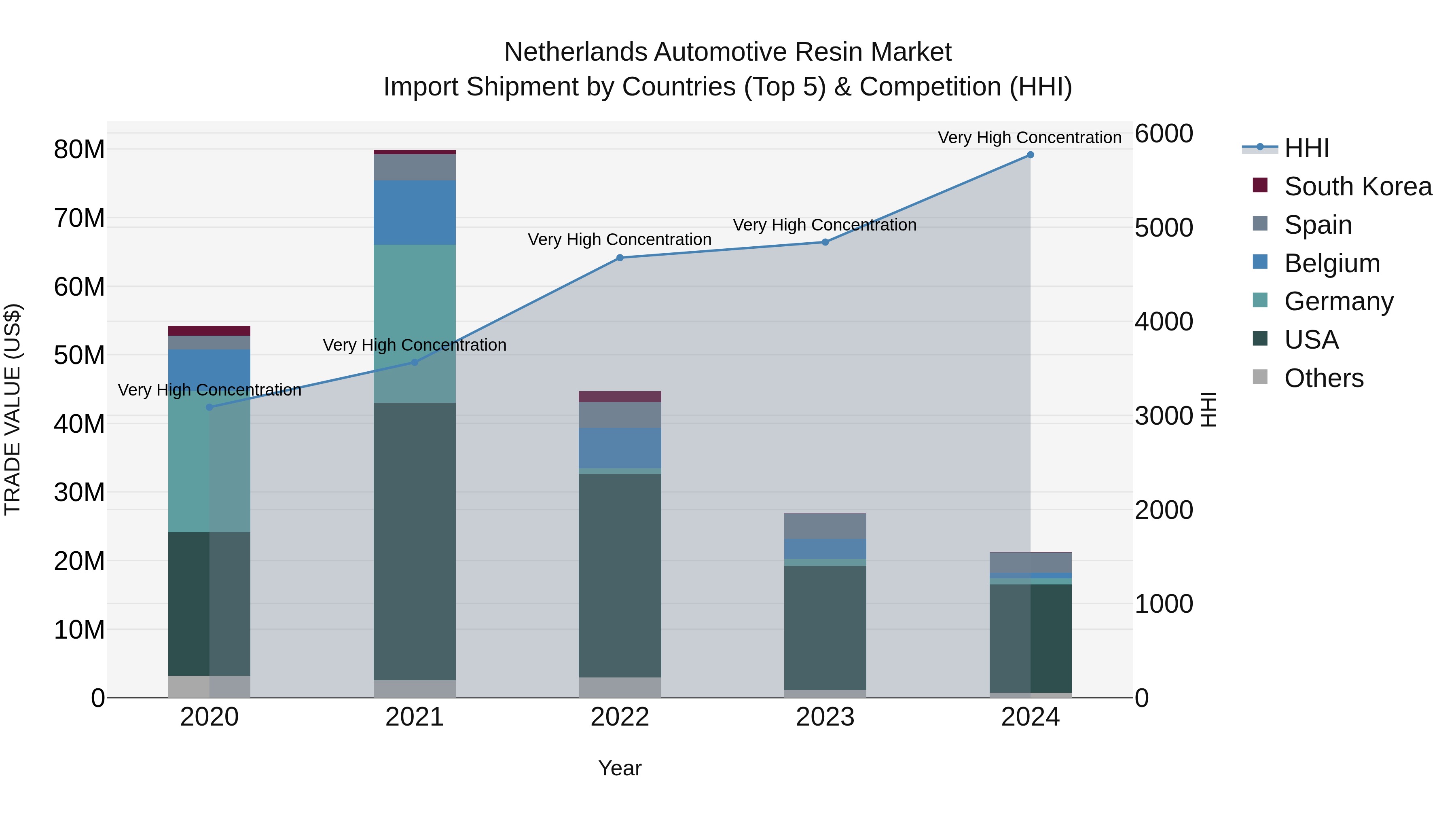Select the Belgium segment of the 2022 bar
This screenshot has width=1456, height=819.
tap(620, 448)
